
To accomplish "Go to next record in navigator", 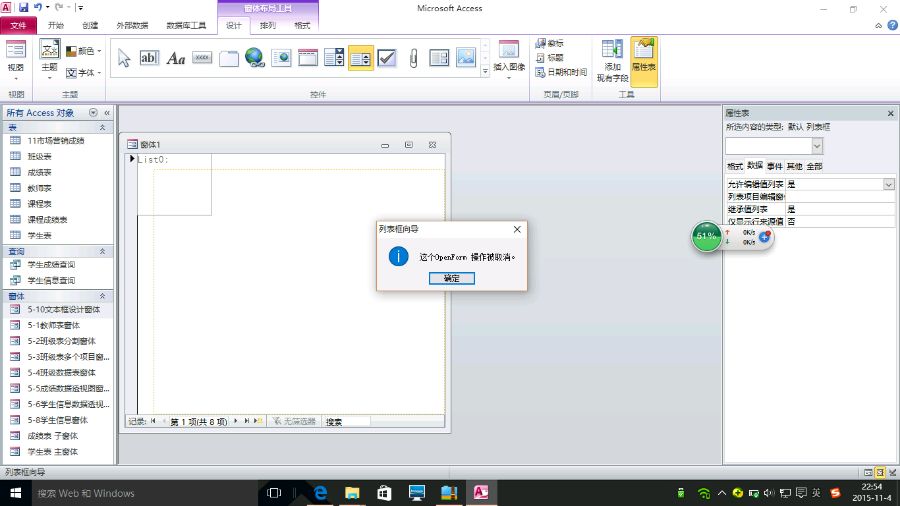I will (x=235, y=421).
